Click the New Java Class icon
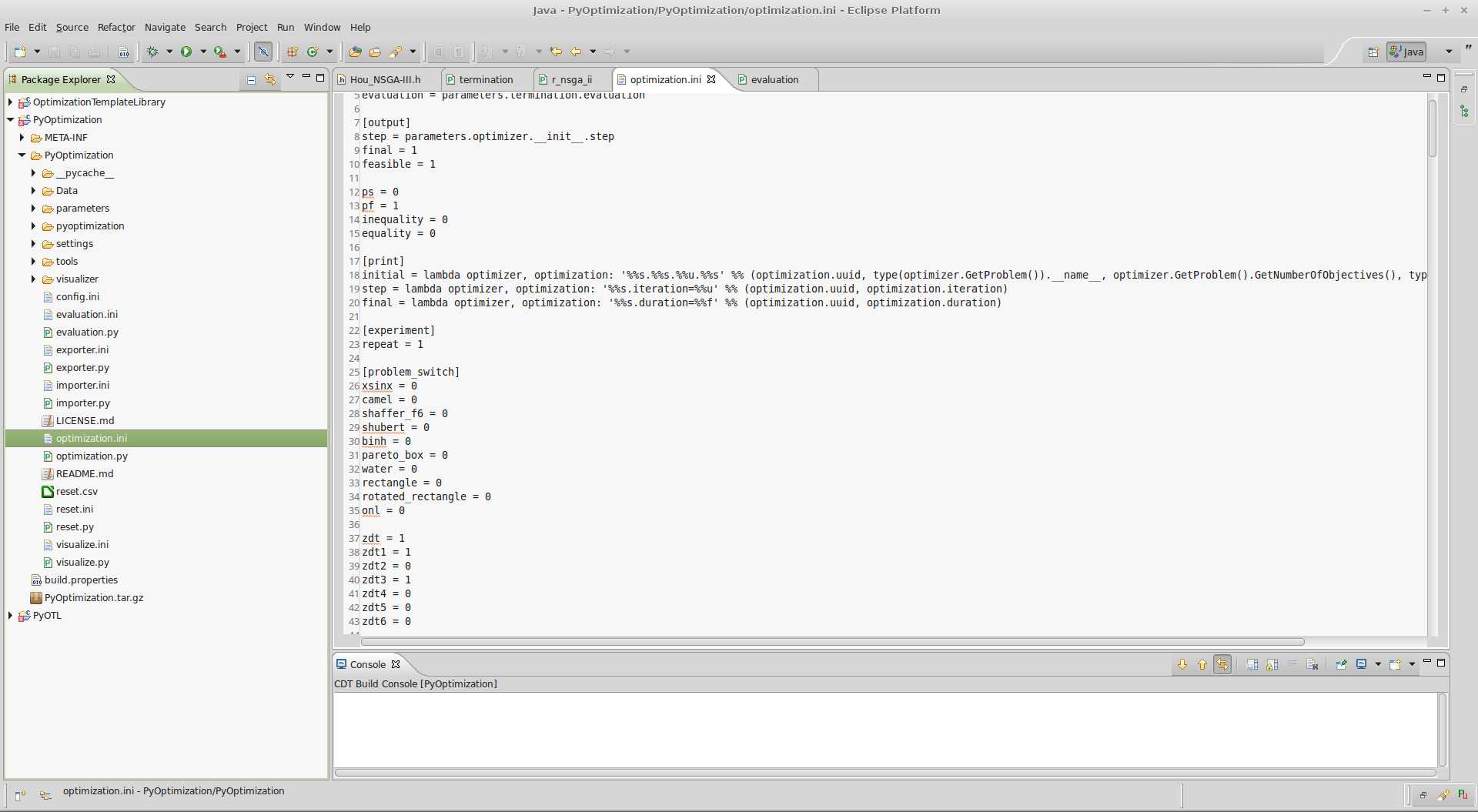 pyautogui.click(x=313, y=52)
